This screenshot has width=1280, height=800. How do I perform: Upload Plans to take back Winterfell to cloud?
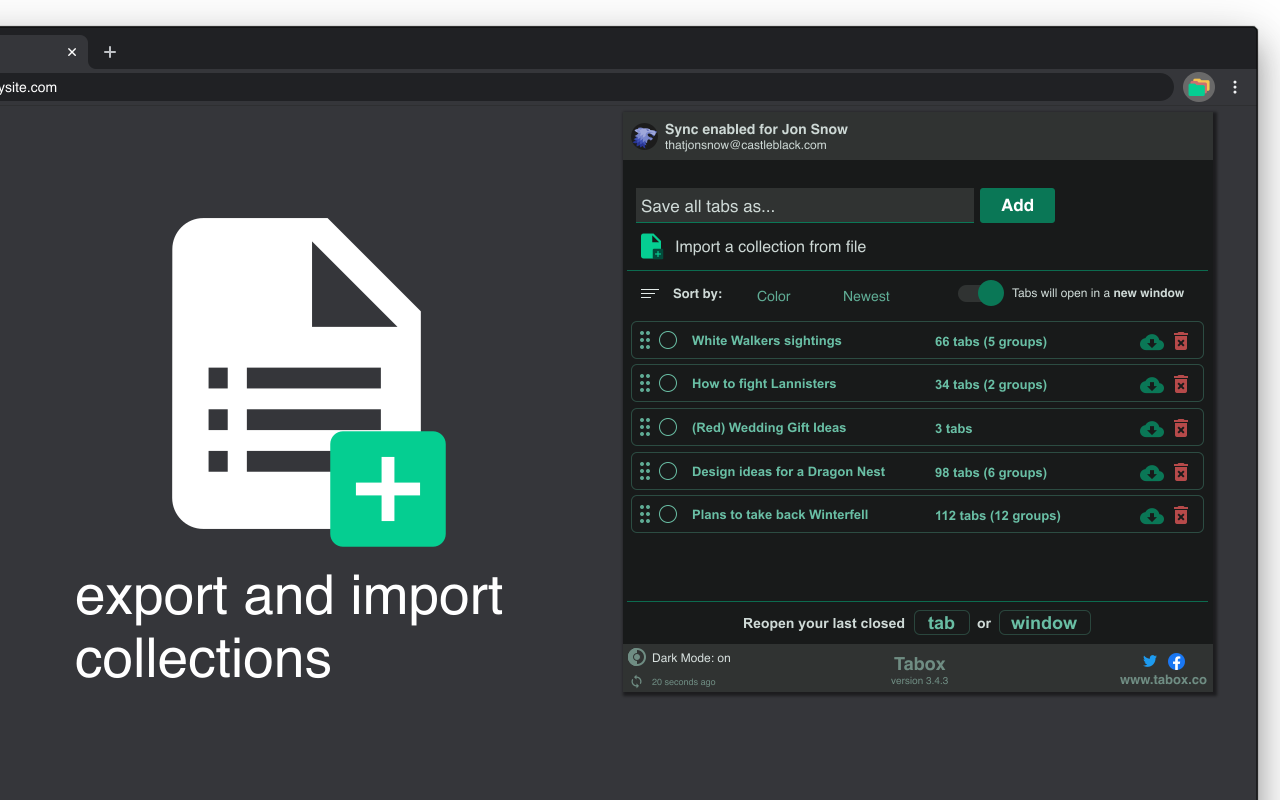(x=1151, y=516)
